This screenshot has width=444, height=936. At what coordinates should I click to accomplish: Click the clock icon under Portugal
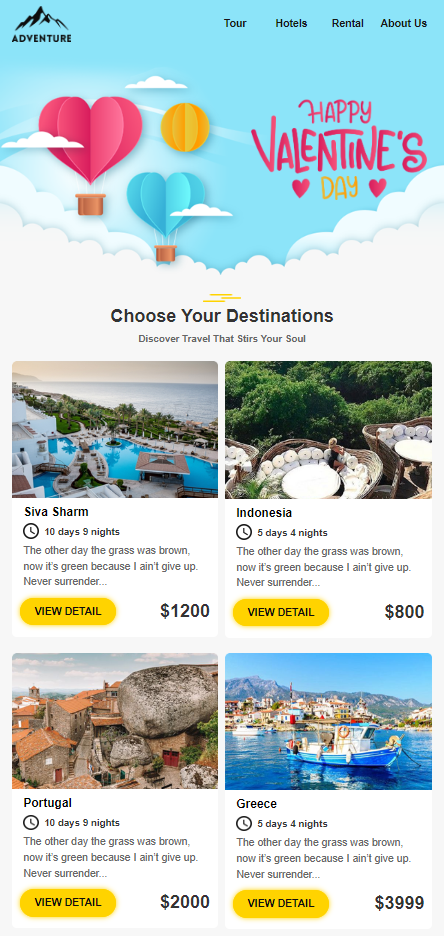(x=31, y=822)
